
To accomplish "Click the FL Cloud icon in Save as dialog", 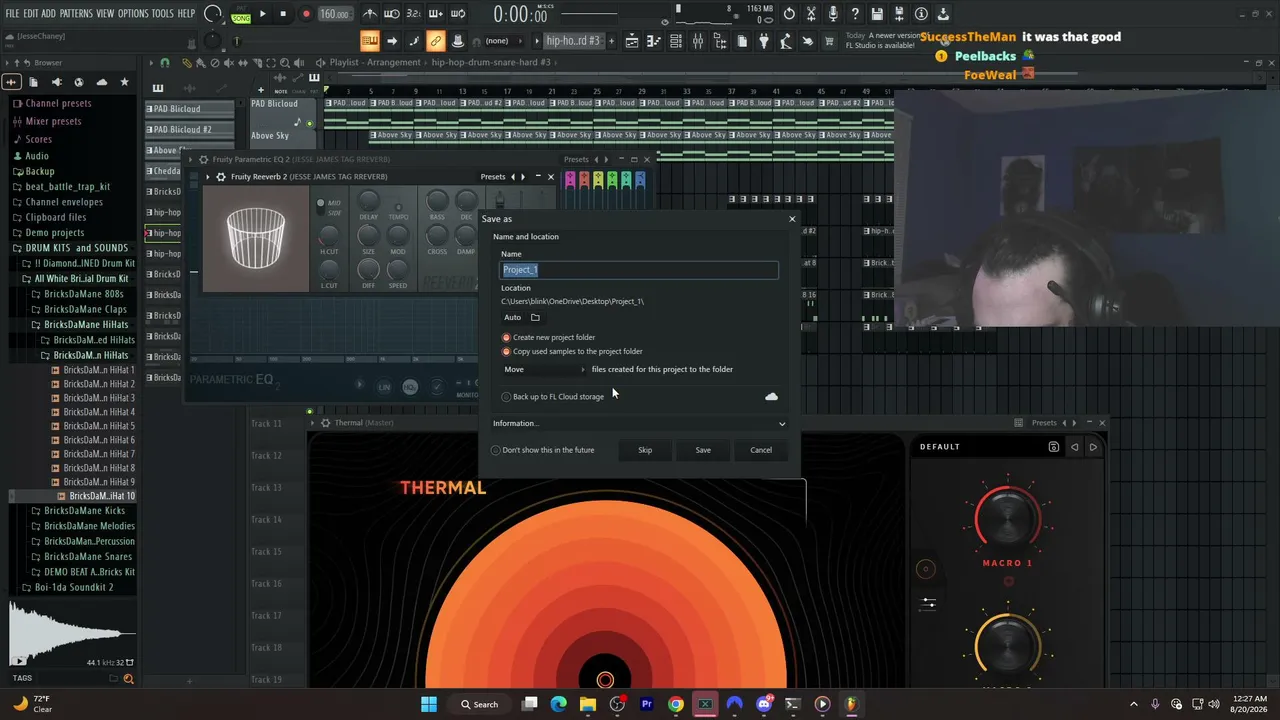I will [x=771, y=397].
